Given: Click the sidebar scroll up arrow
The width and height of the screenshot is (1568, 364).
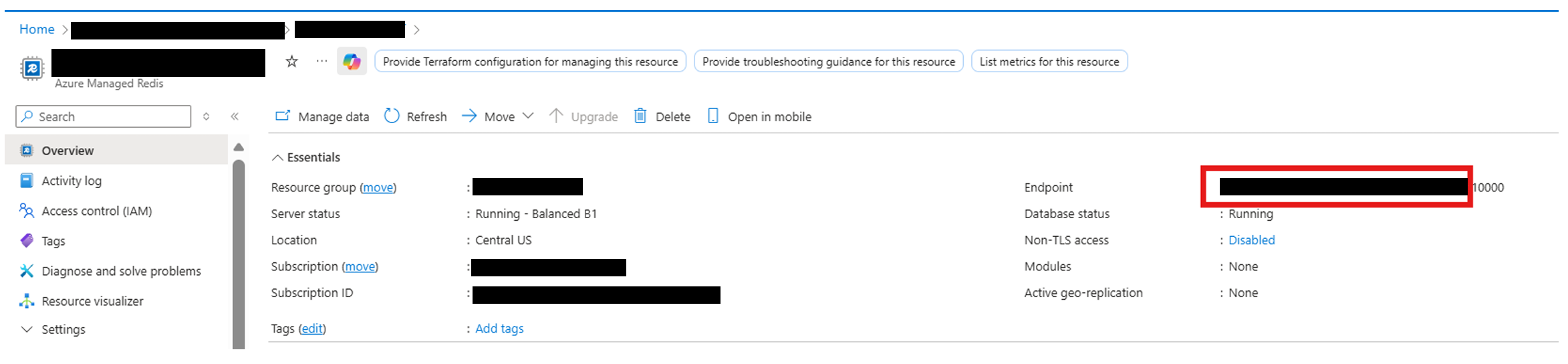Looking at the screenshot, I should tap(239, 147).
